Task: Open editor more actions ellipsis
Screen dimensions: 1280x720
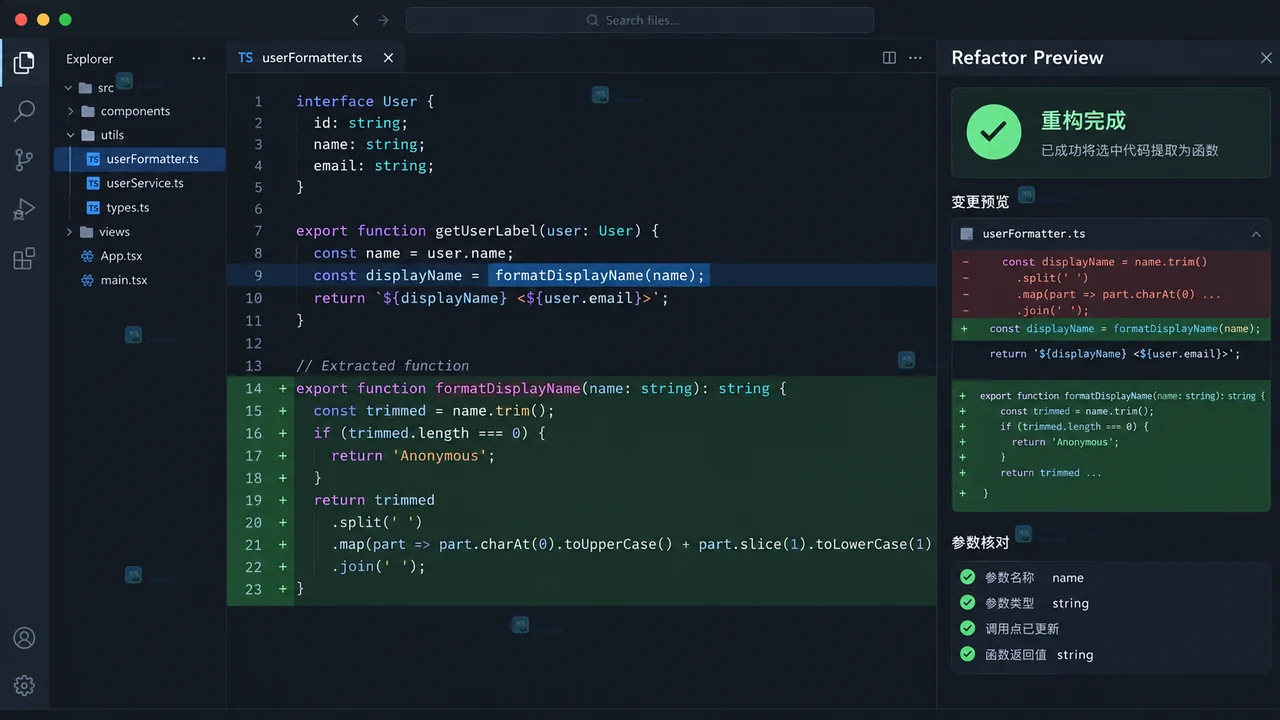Action: pos(915,58)
